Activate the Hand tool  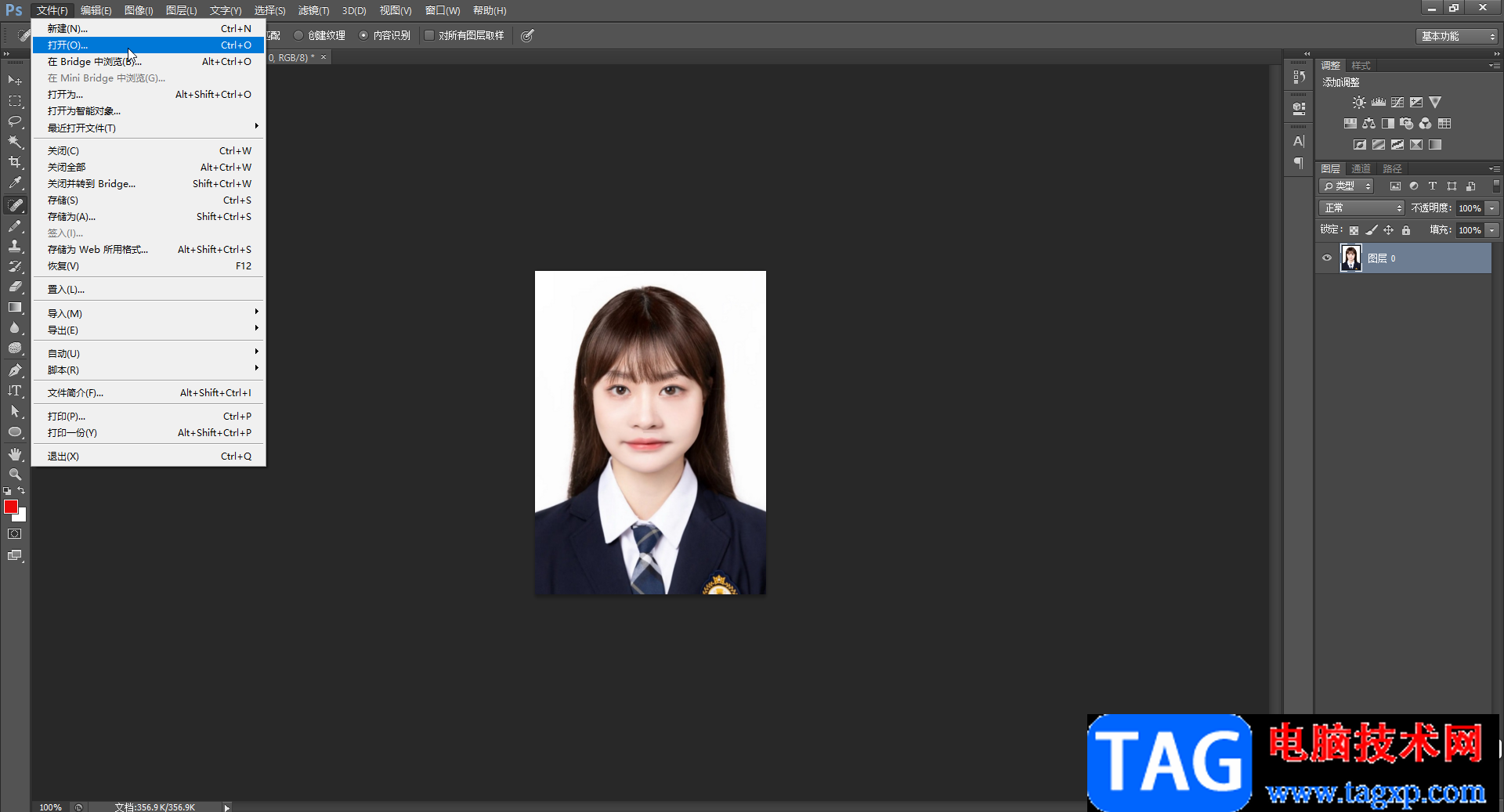coord(15,454)
